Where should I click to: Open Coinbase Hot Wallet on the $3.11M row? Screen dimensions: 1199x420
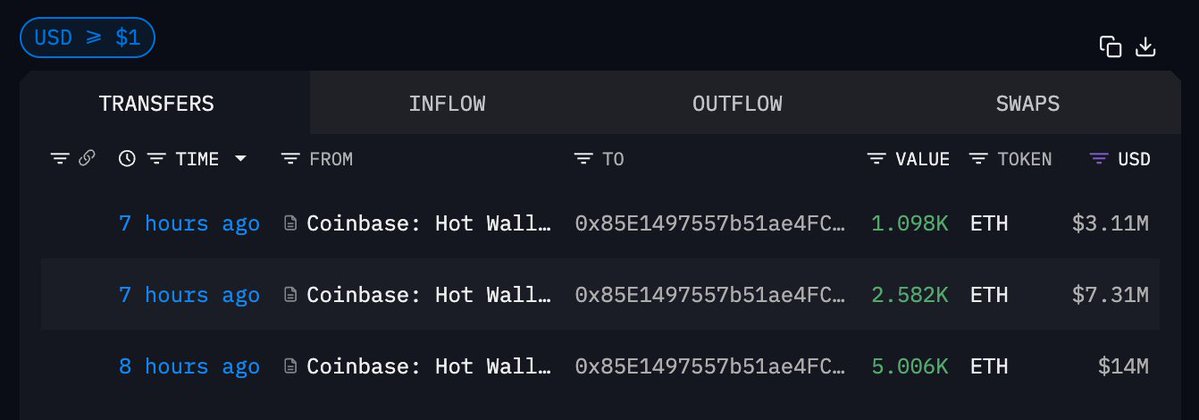(429, 224)
